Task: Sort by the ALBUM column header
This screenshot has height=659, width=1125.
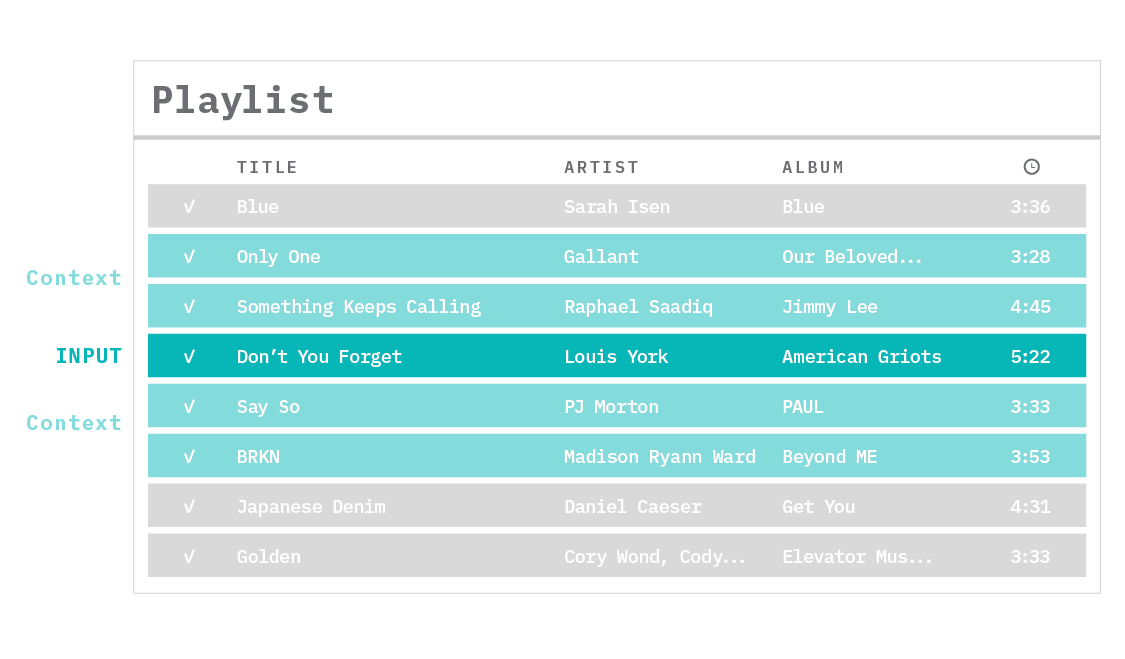Action: pyautogui.click(x=813, y=167)
